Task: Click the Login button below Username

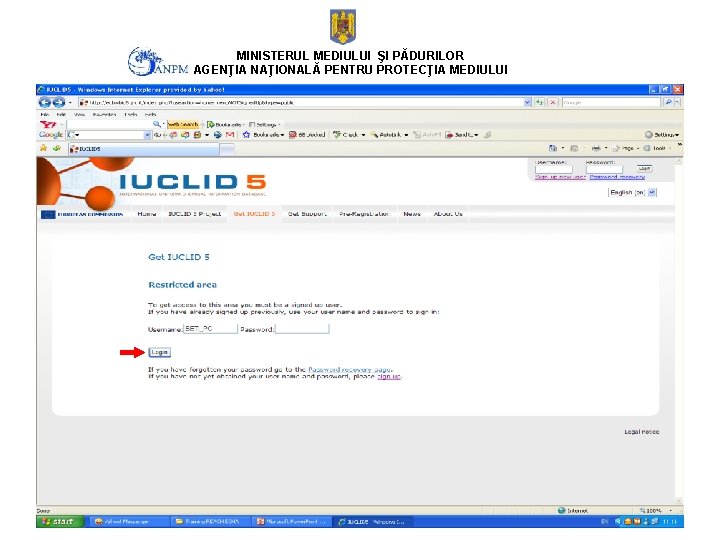Action: pyautogui.click(x=159, y=352)
